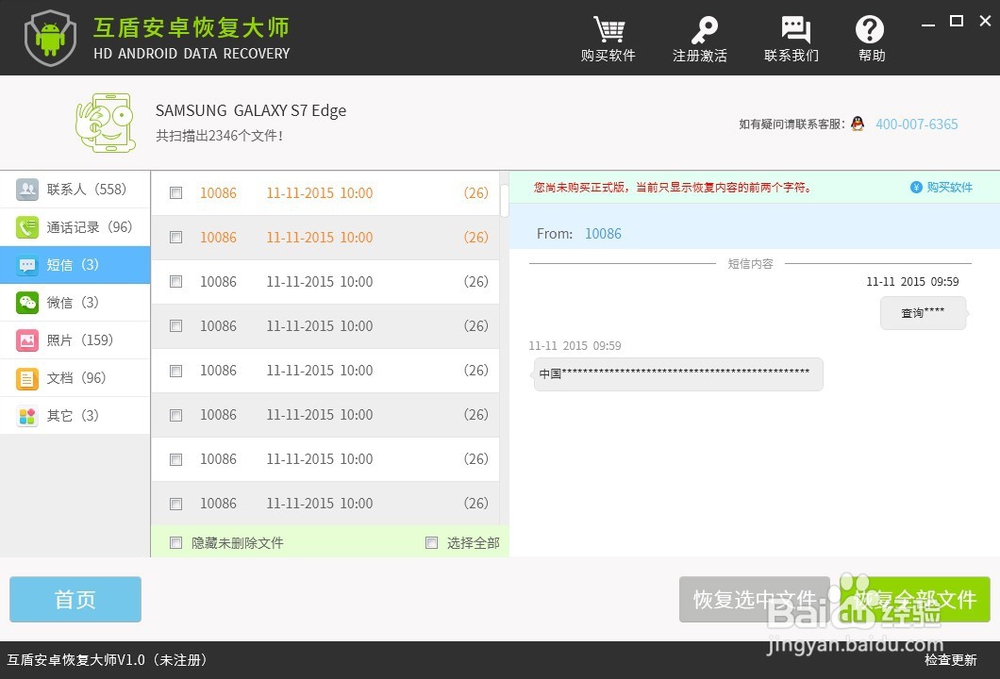Select the 微信 (3) category
This screenshot has height=679, width=1000.
[75, 302]
